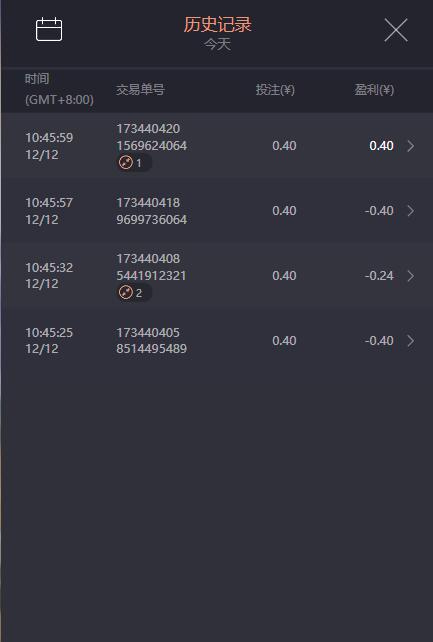Click the 投注(¥) column header

(x=275, y=90)
